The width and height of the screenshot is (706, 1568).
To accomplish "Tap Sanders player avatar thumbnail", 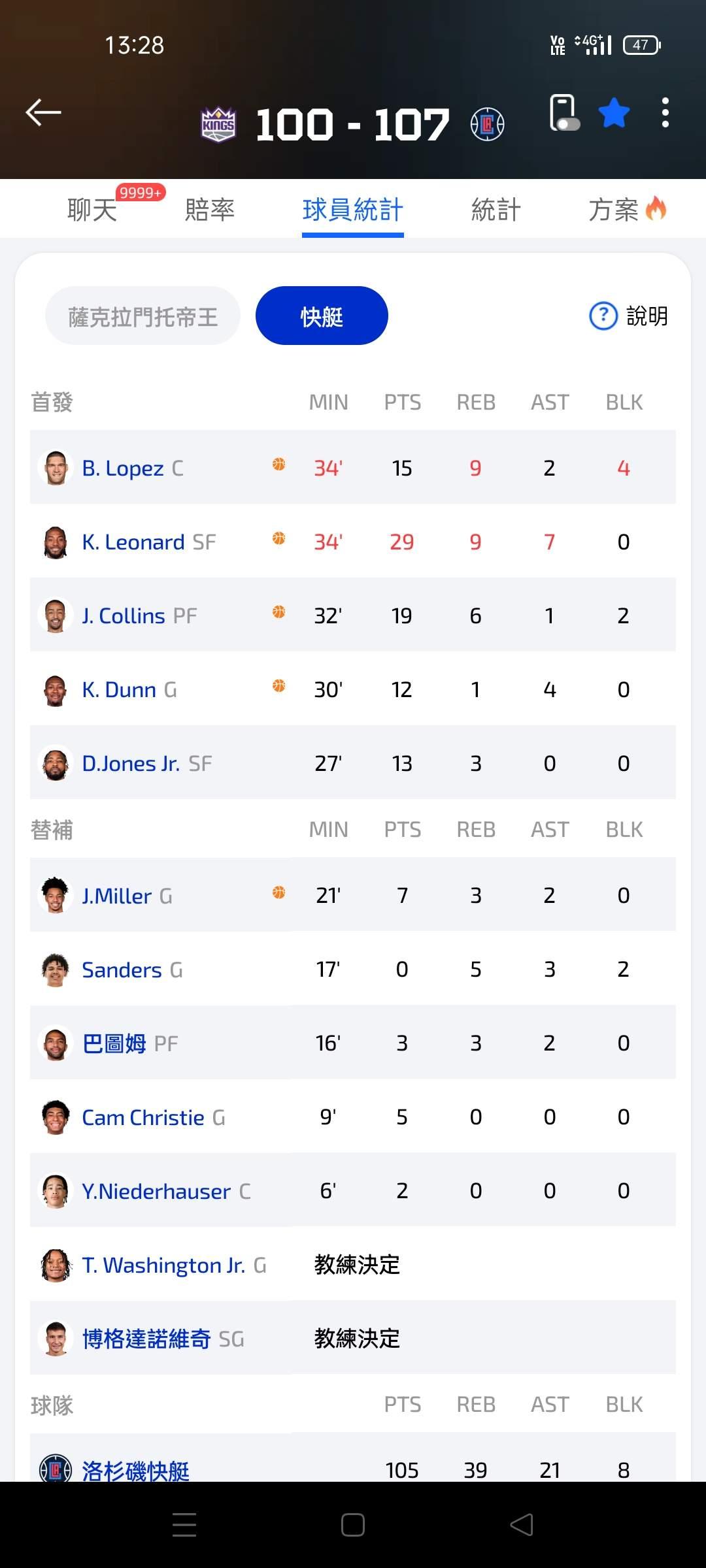I will [56, 970].
